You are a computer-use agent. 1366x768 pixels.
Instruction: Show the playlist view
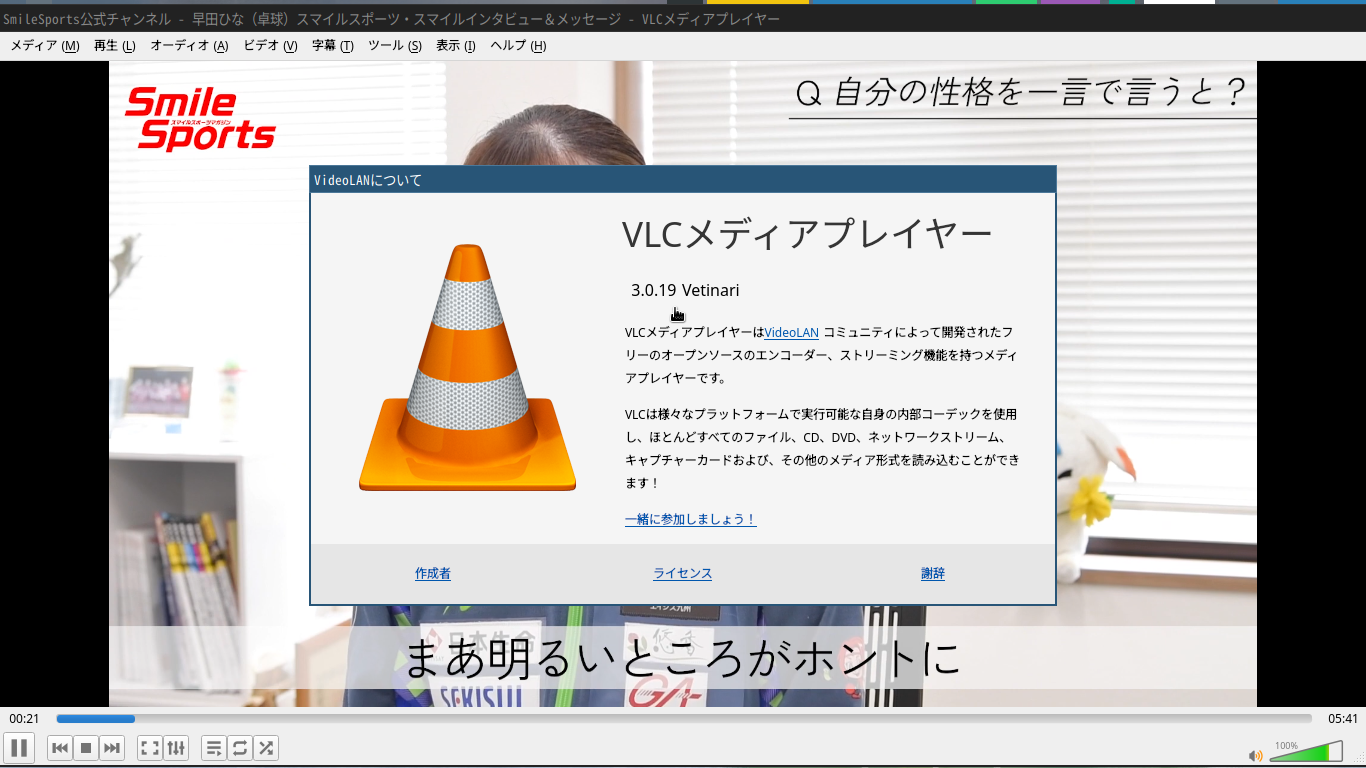pyautogui.click(x=214, y=748)
